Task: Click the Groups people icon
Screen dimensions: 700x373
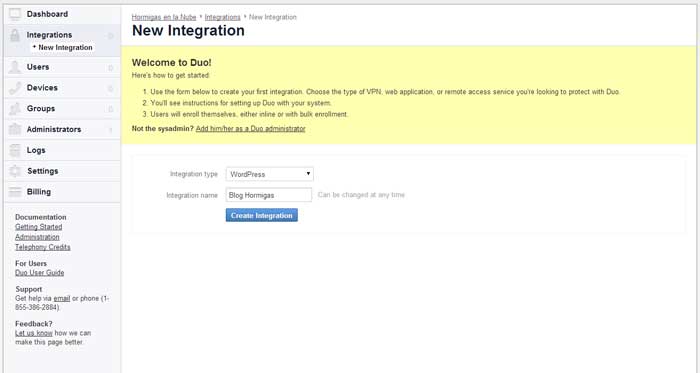Action: [x=15, y=108]
